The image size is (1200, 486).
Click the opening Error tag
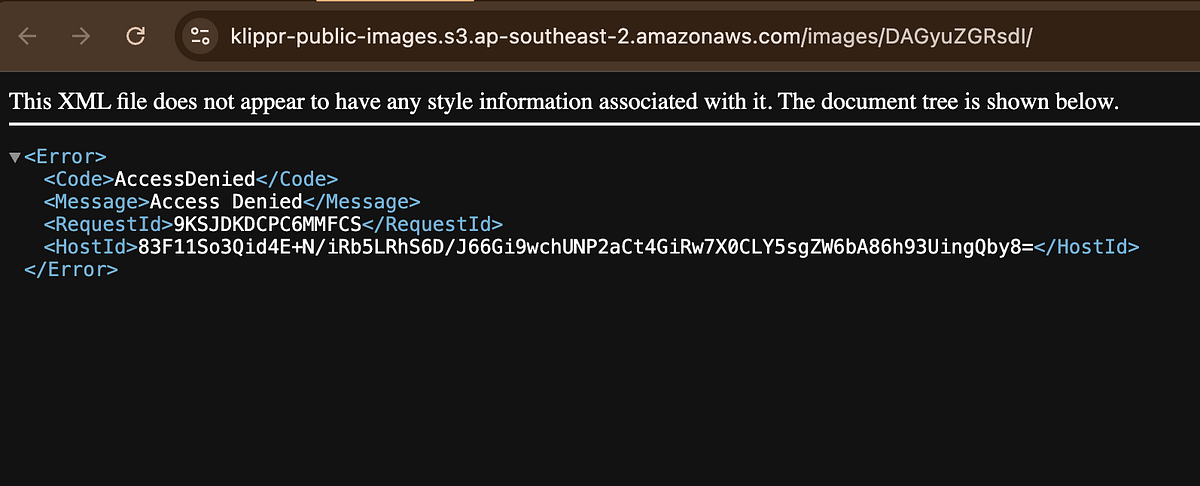click(x=65, y=157)
